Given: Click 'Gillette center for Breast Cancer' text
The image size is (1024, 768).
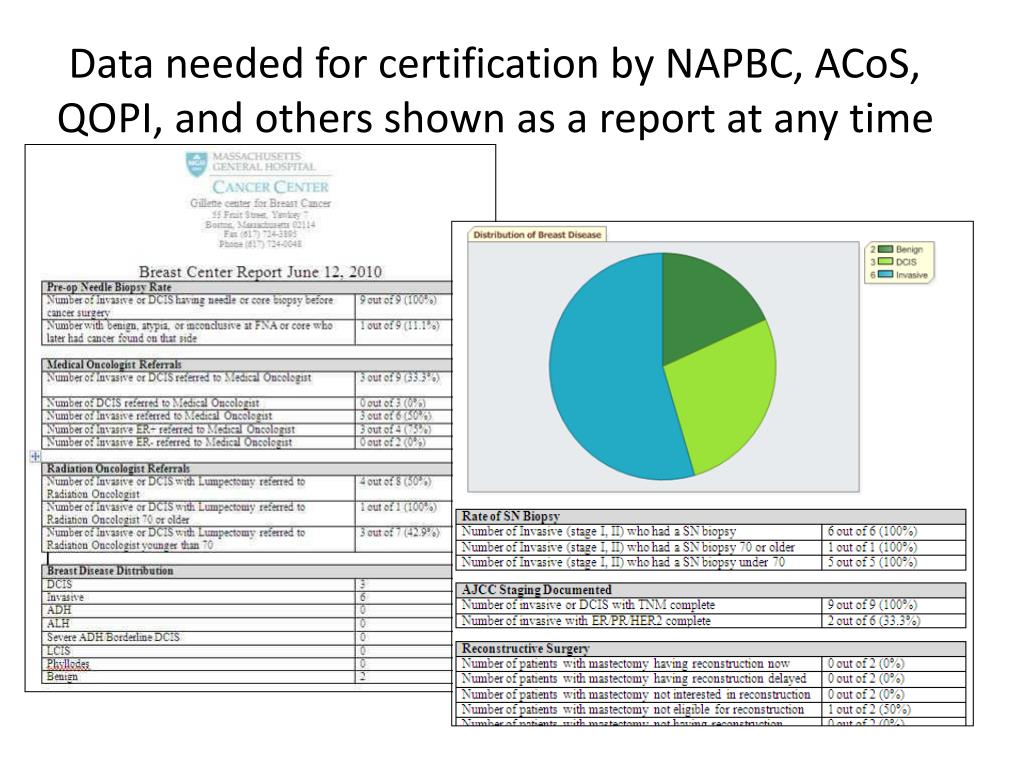Looking at the screenshot, I should point(260,203).
